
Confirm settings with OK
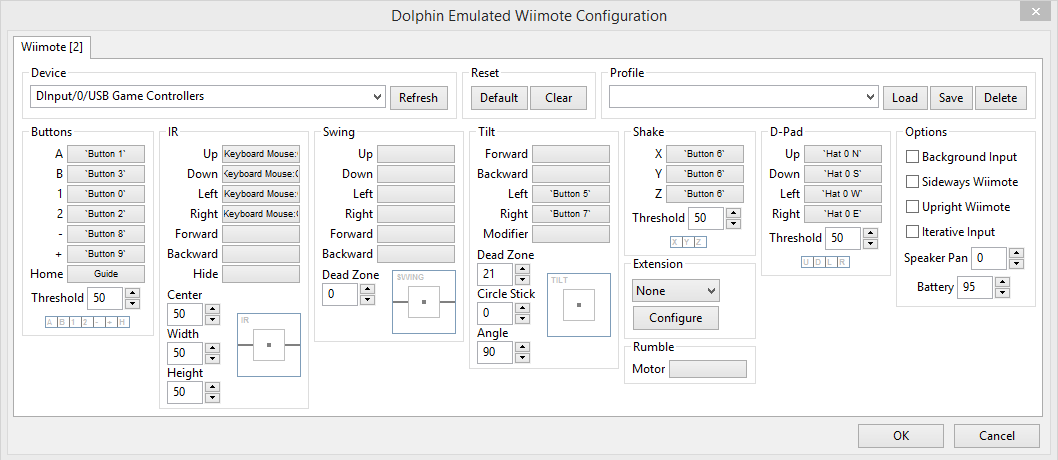(x=901, y=436)
